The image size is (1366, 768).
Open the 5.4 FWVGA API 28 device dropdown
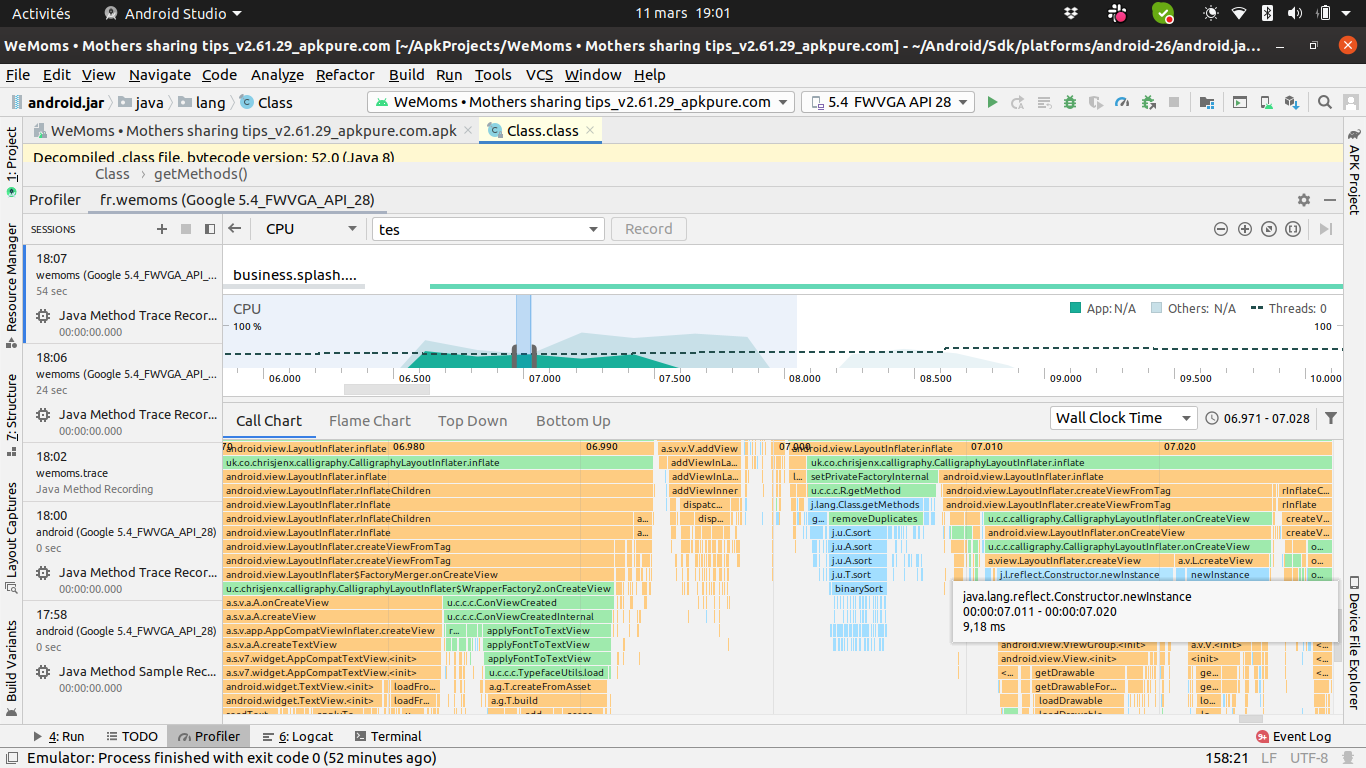tap(888, 102)
